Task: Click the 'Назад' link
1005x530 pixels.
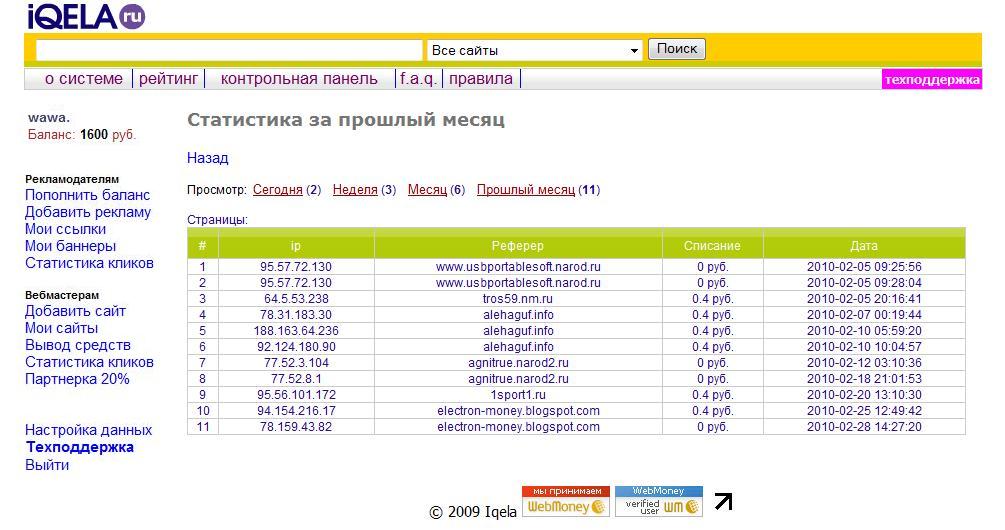Action: [x=207, y=158]
